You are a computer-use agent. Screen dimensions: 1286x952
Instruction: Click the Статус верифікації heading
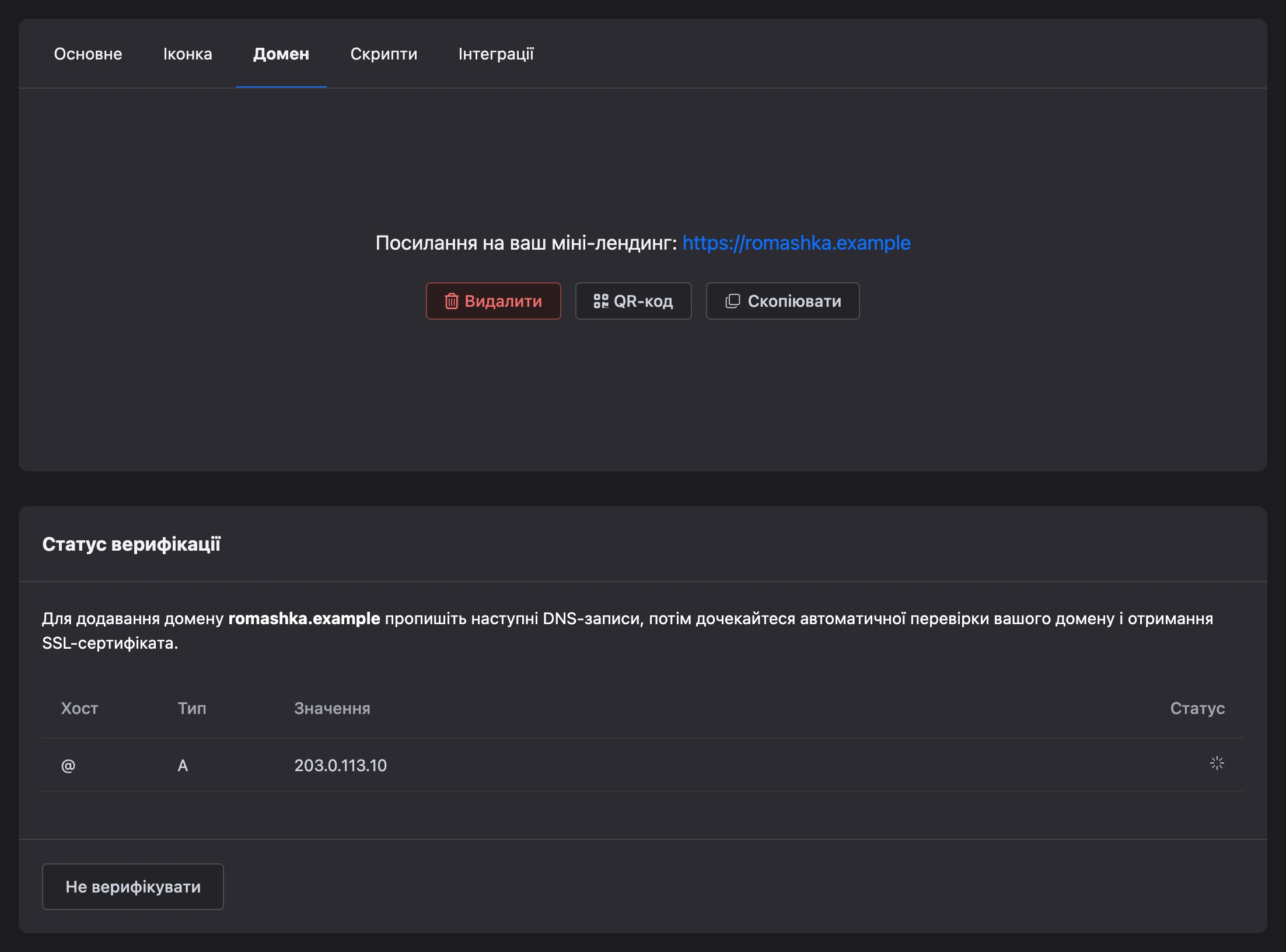point(131,544)
